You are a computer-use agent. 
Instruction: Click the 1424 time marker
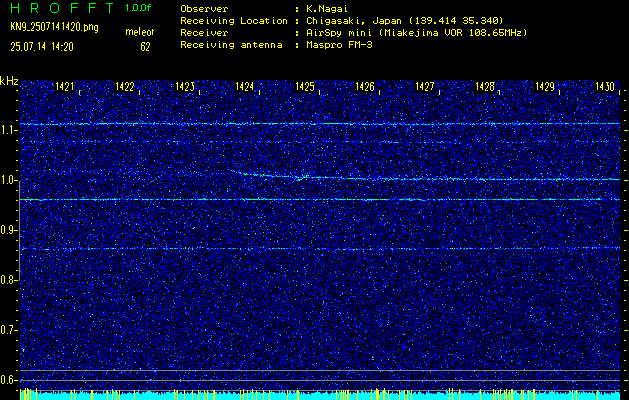[244, 87]
